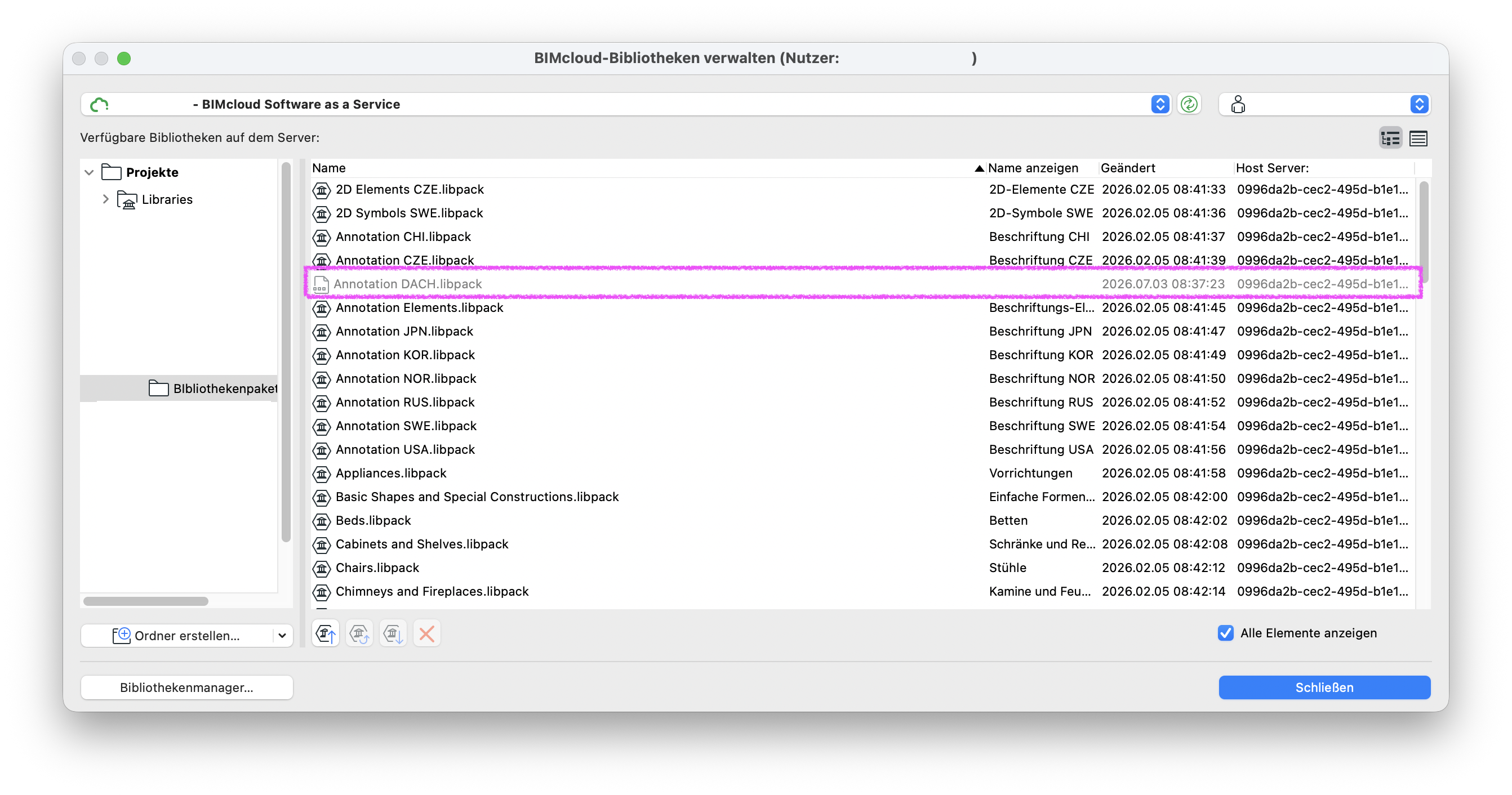The width and height of the screenshot is (1512, 795).
Task: Open the Ordner erstellen dropdown arrow
Action: coord(282,636)
